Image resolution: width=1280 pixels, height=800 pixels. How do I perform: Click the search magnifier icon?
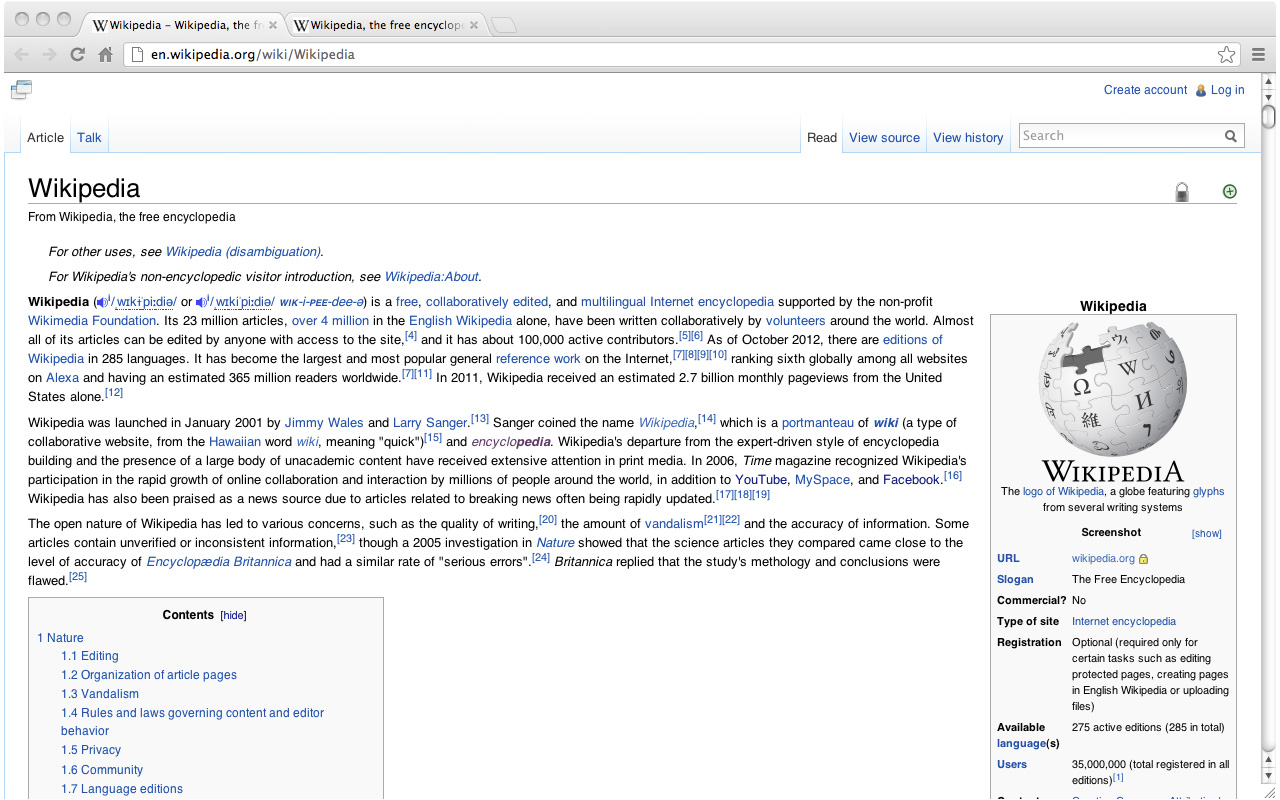point(1231,136)
